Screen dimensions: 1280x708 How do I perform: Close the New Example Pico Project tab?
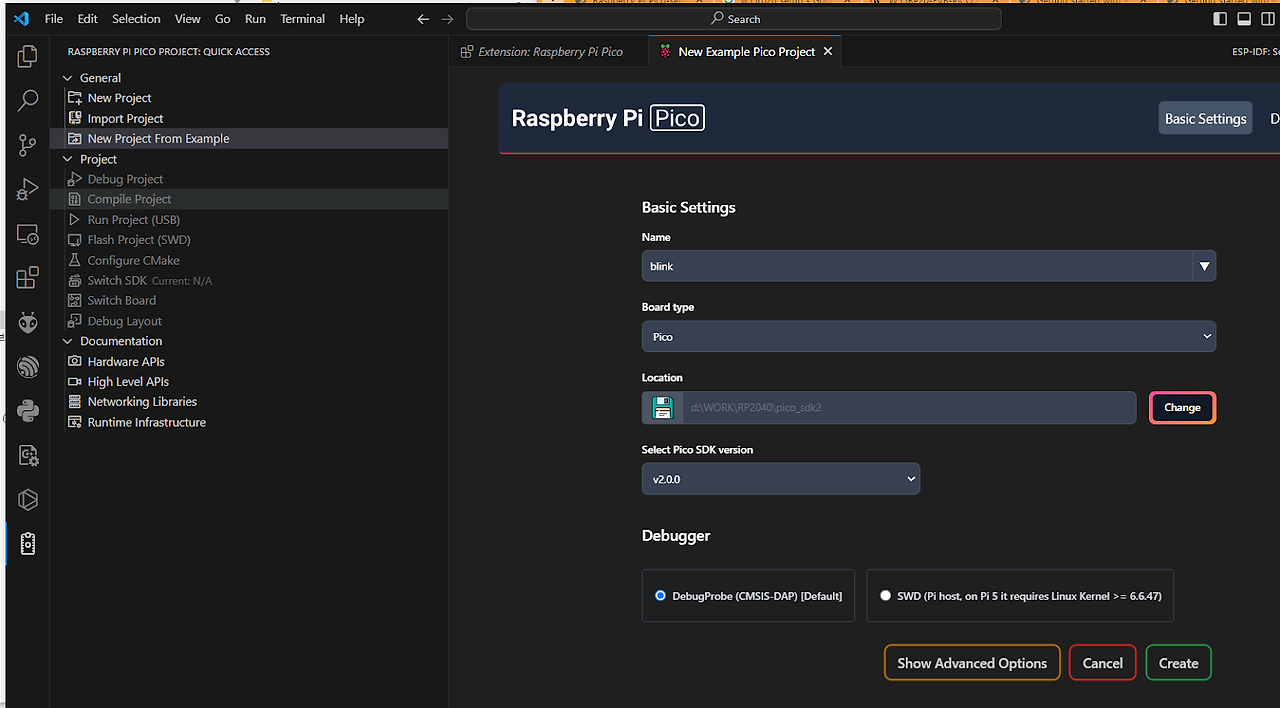click(x=828, y=51)
